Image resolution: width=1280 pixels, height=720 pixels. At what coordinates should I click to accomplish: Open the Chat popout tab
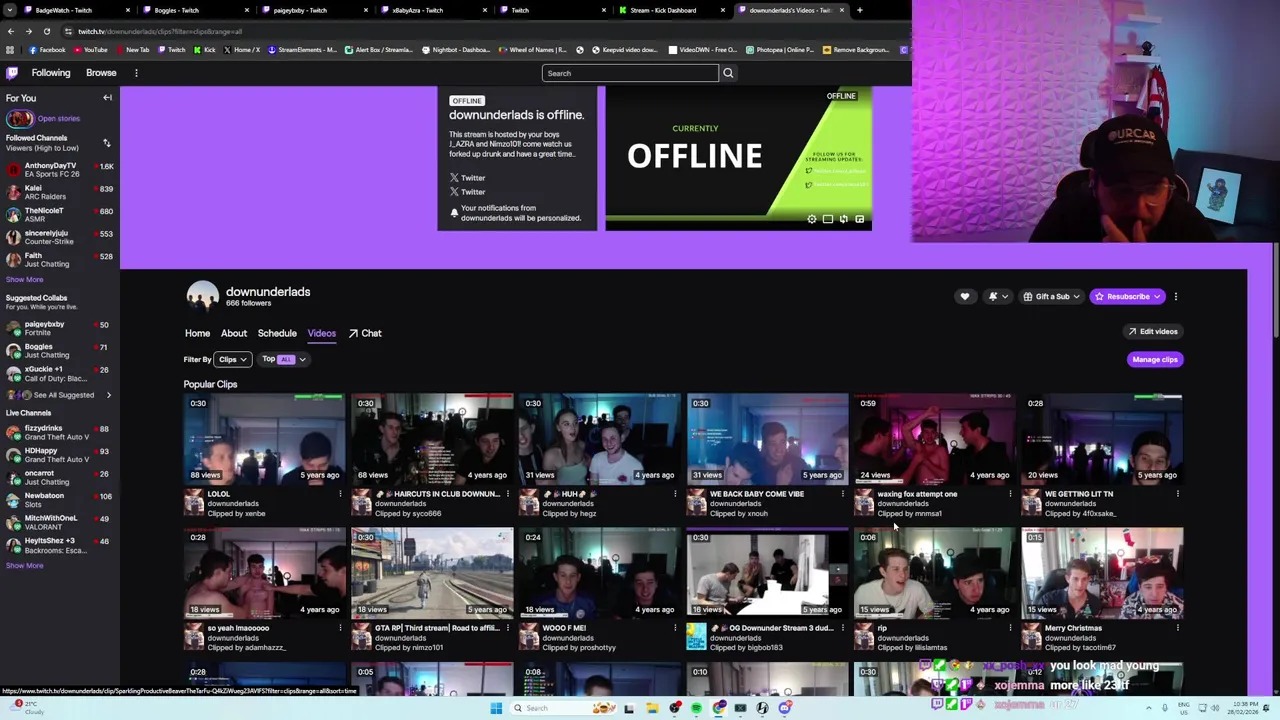pos(365,333)
